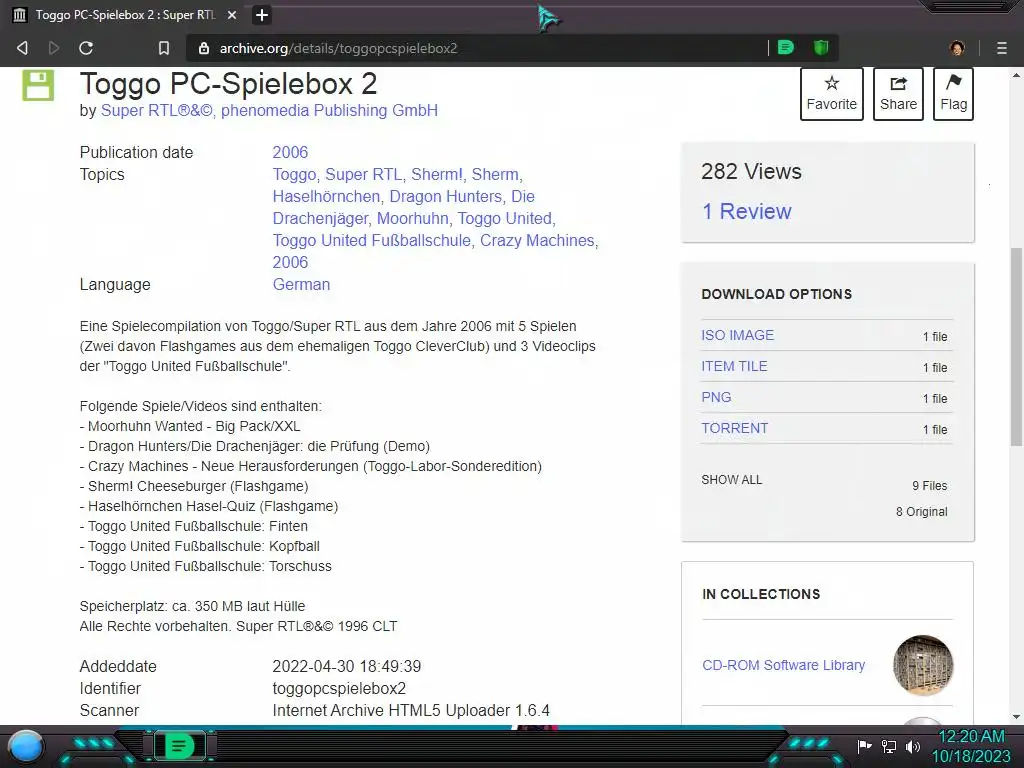The image size is (1024, 768).
Task: Click the green floppy disk software icon
Action: [x=38, y=86]
